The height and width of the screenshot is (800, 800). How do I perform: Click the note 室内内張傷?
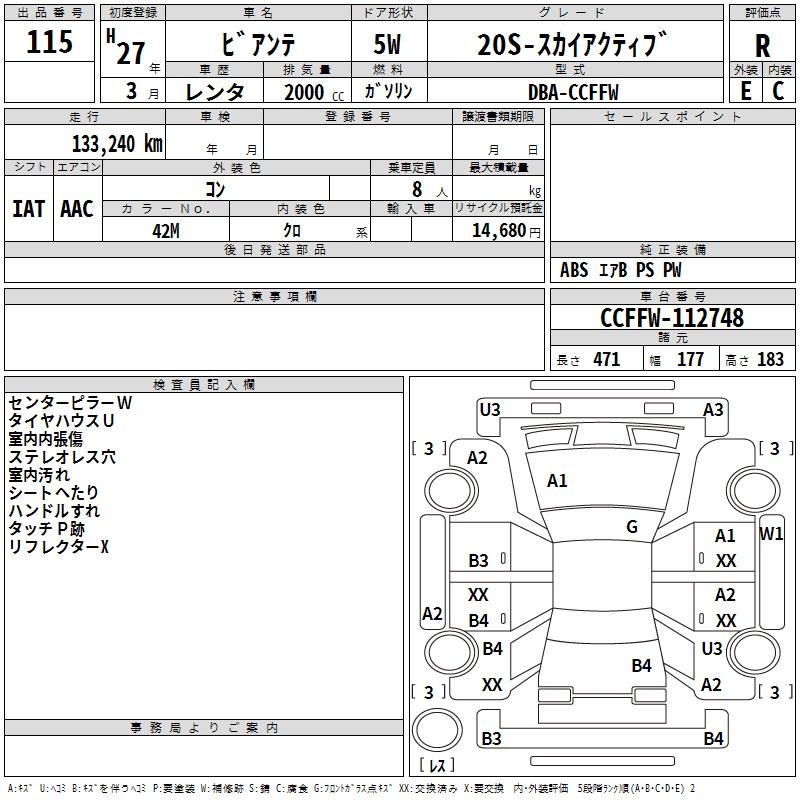45,439
